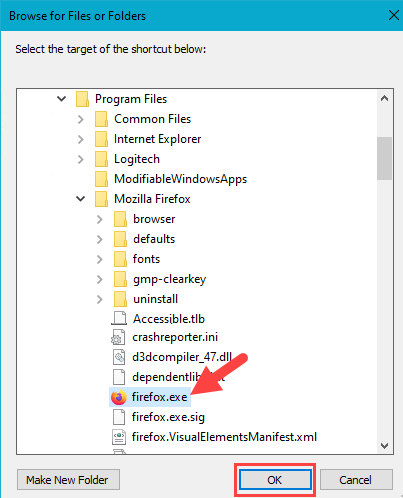Select the d3dcompiler_47.dll file name

pyautogui.click(x=182, y=357)
